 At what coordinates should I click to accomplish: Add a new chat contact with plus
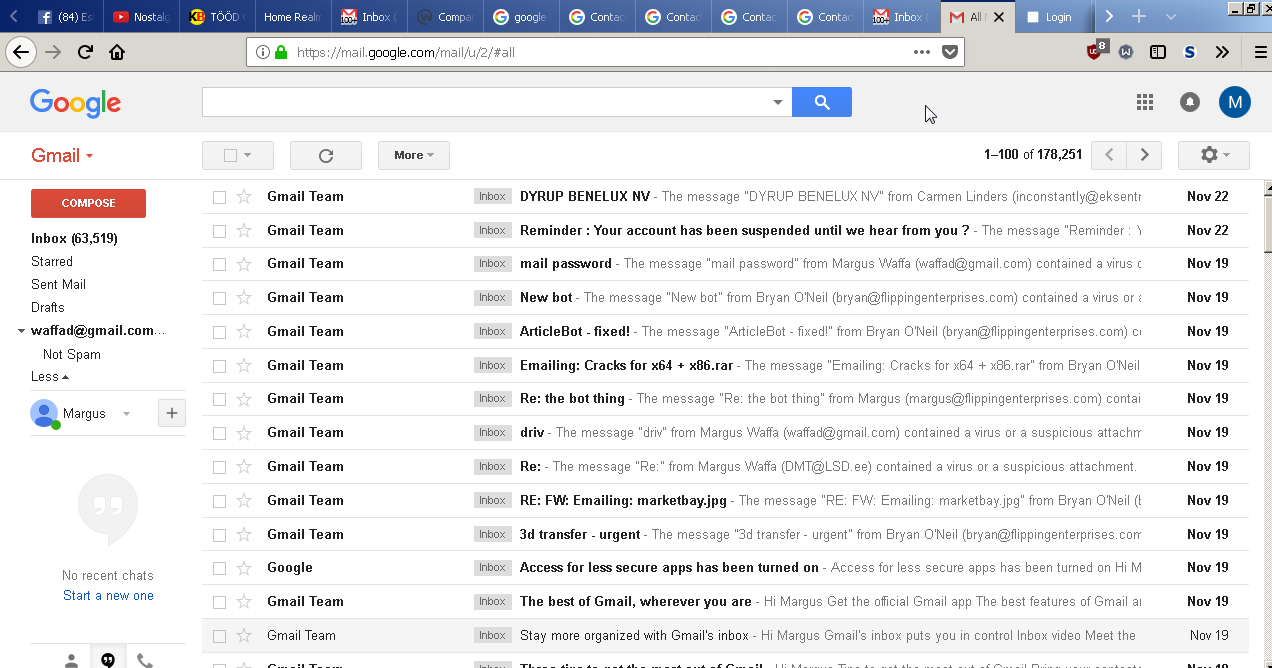click(171, 413)
